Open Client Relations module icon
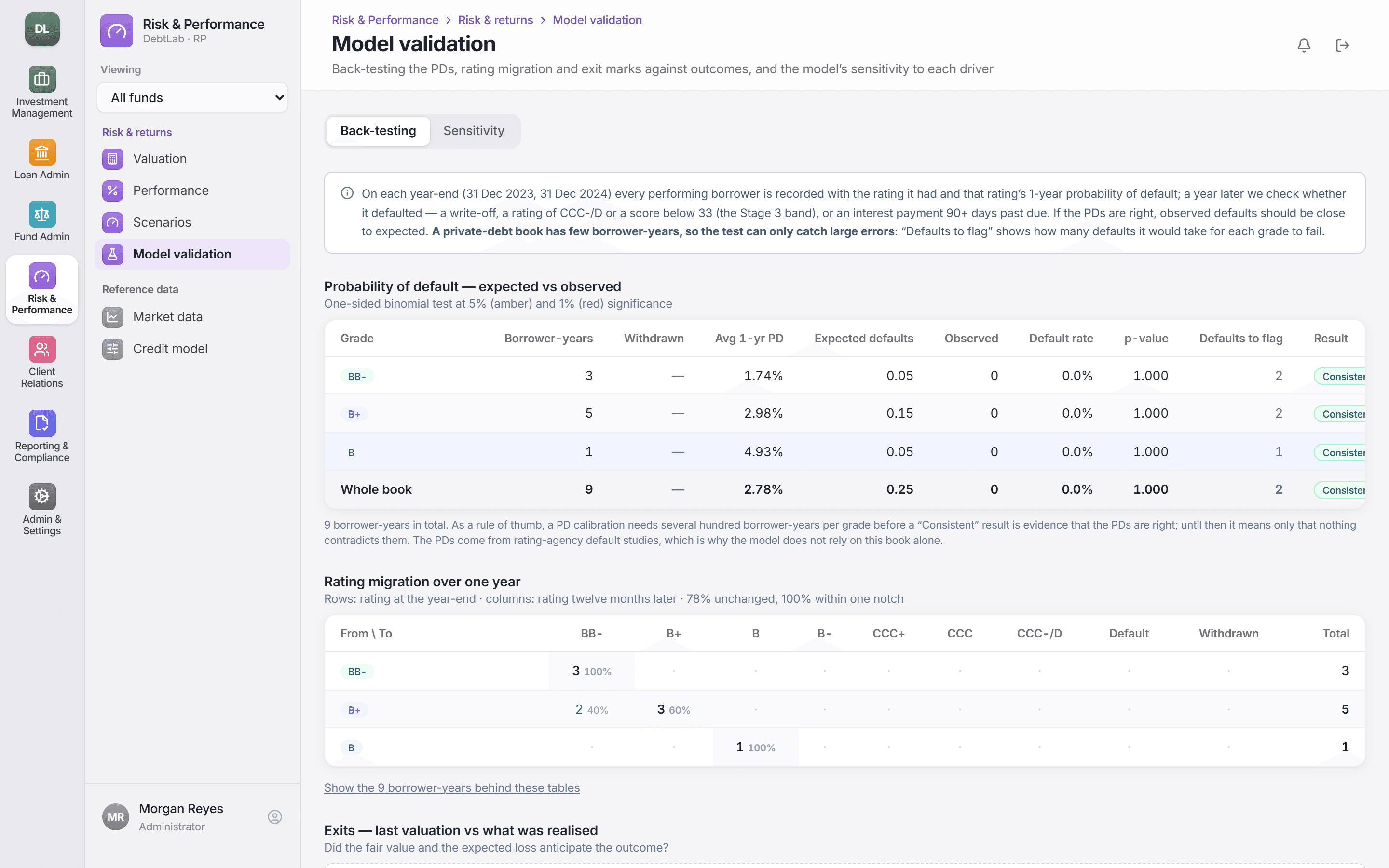This screenshot has width=1389, height=868. coord(42,349)
